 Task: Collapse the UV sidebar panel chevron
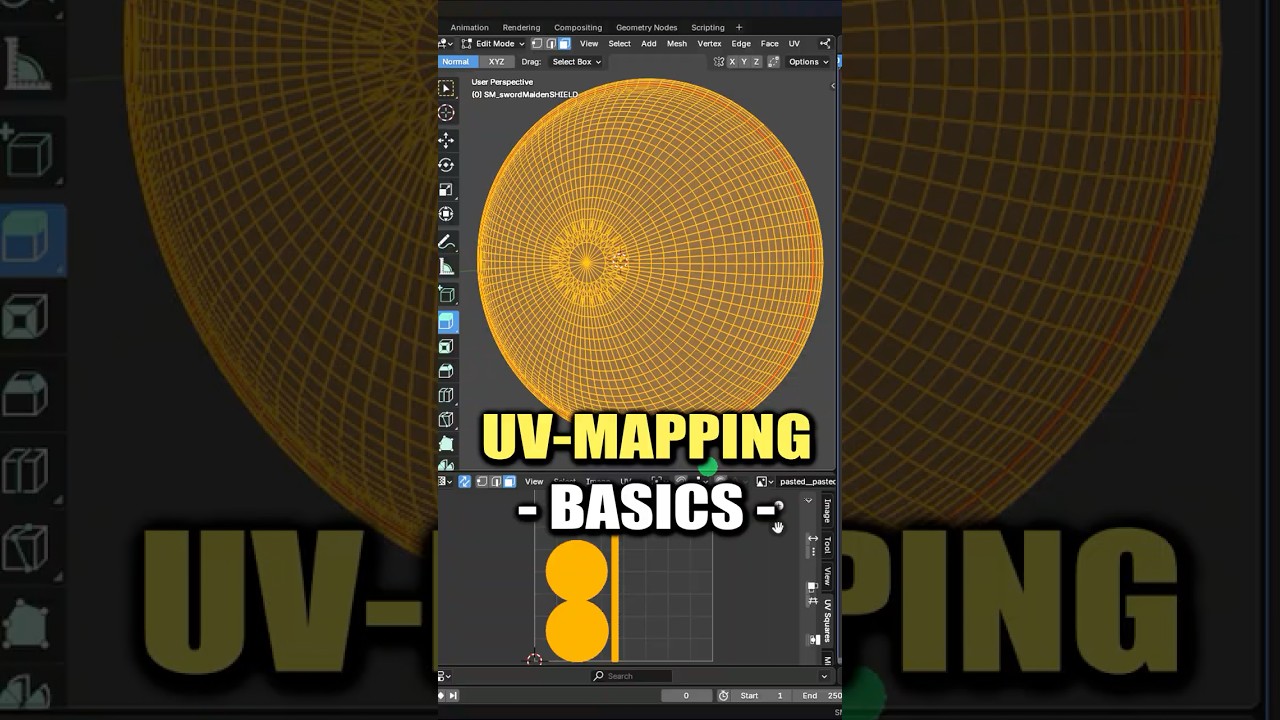click(809, 501)
